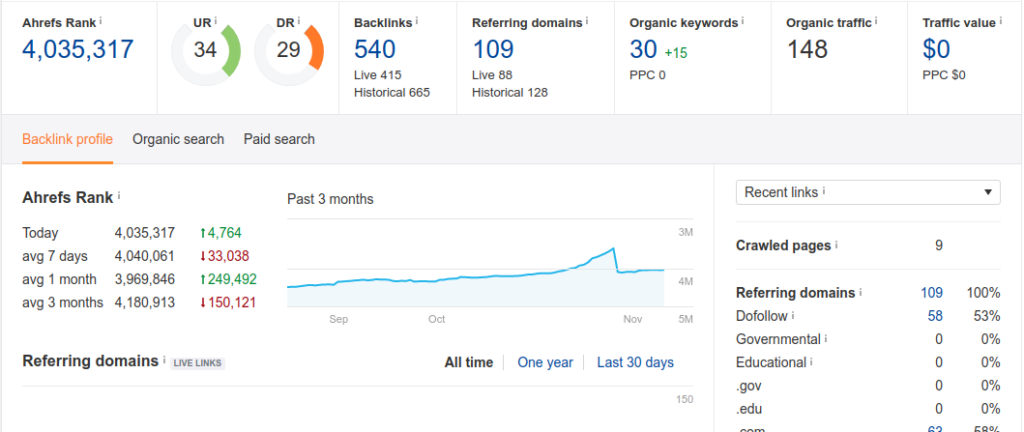Viewport: 1024px width, 432px height.
Task: Select One year range for referring domains
Action: (x=545, y=362)
